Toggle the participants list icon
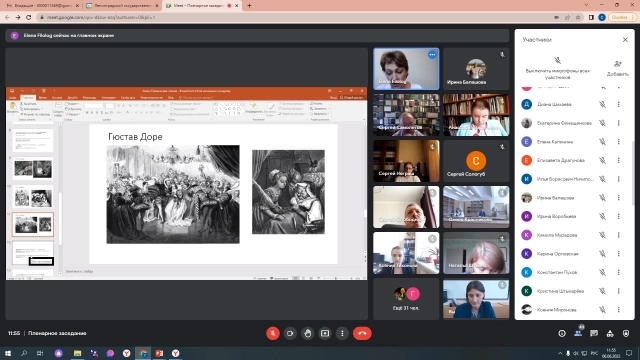The image size is (640, 360). pos(578,333)
